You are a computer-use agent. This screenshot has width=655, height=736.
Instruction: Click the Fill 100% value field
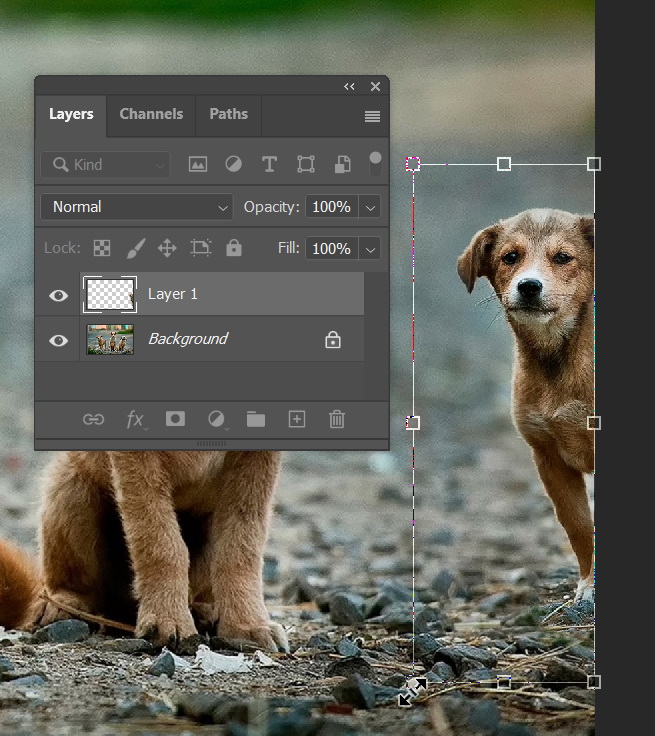pyautogui.click(x=331, y=248)
